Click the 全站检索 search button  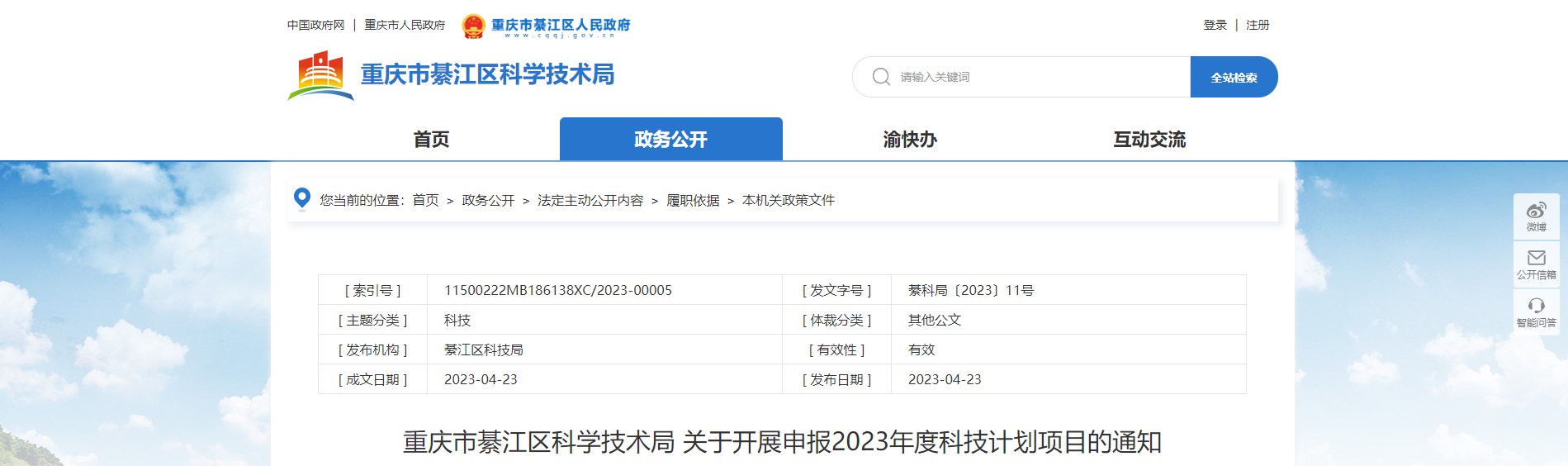(x=1234, y=77)
